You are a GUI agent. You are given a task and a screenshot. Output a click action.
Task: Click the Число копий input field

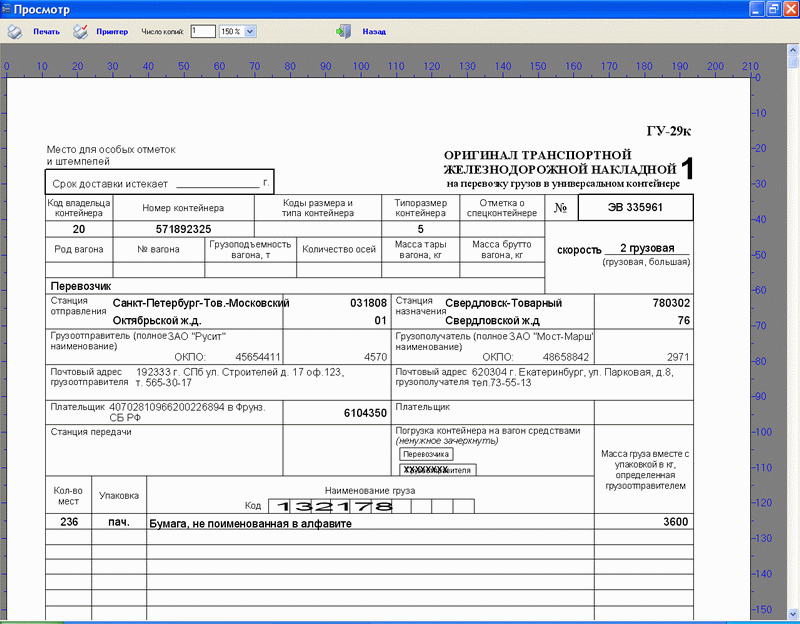click(x=203, y=32)
